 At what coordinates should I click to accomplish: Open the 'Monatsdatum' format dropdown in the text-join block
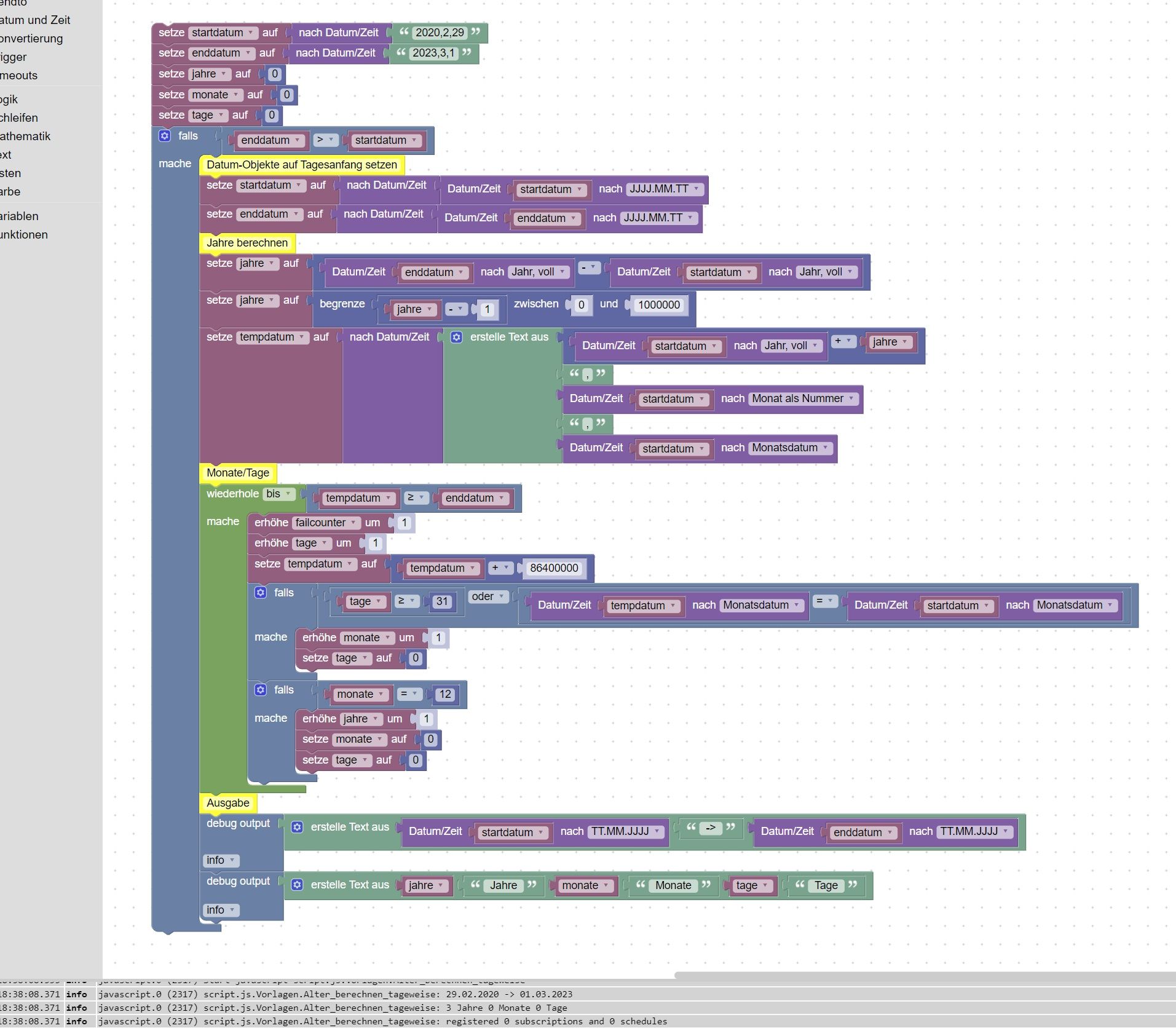(791, 448)
